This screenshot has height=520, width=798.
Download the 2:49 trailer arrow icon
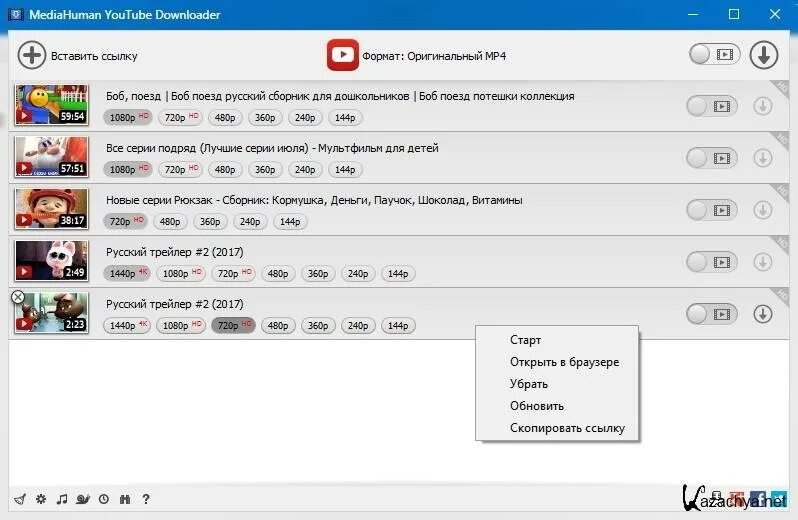(x=762, y=262)
